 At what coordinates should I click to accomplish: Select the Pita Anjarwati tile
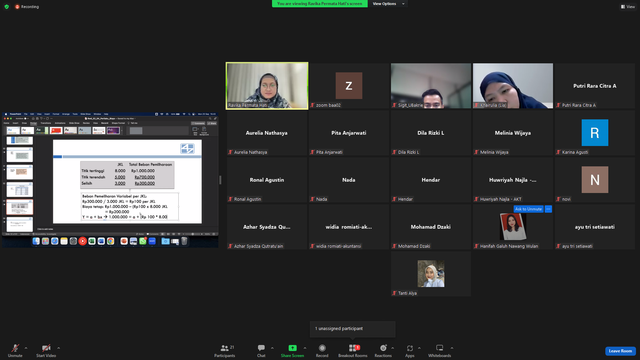[x=349, y=133]
